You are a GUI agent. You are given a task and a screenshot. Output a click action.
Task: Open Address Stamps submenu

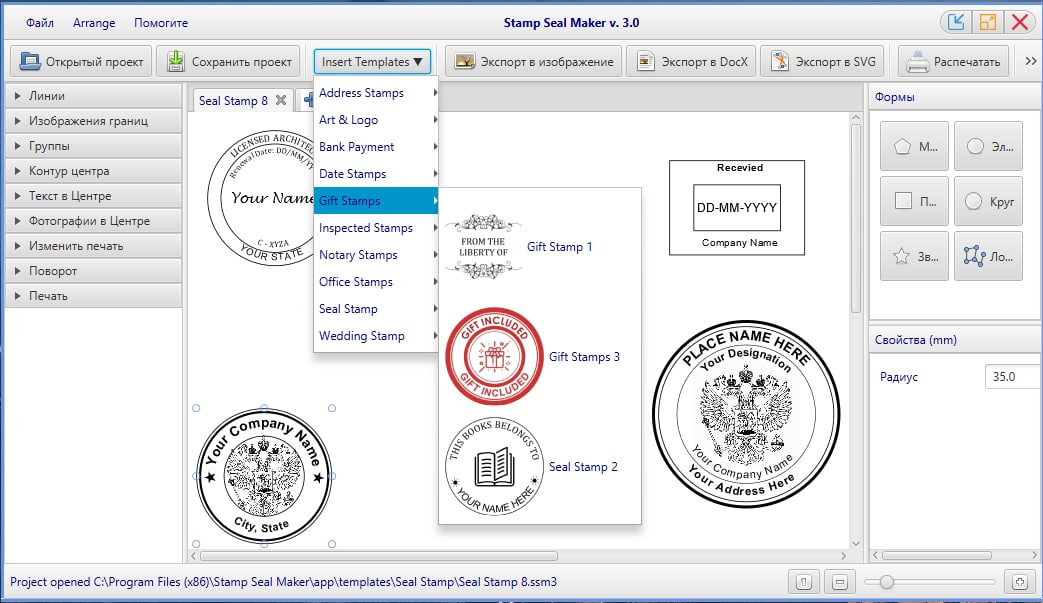pyautogui.click(x=376, y=92)
